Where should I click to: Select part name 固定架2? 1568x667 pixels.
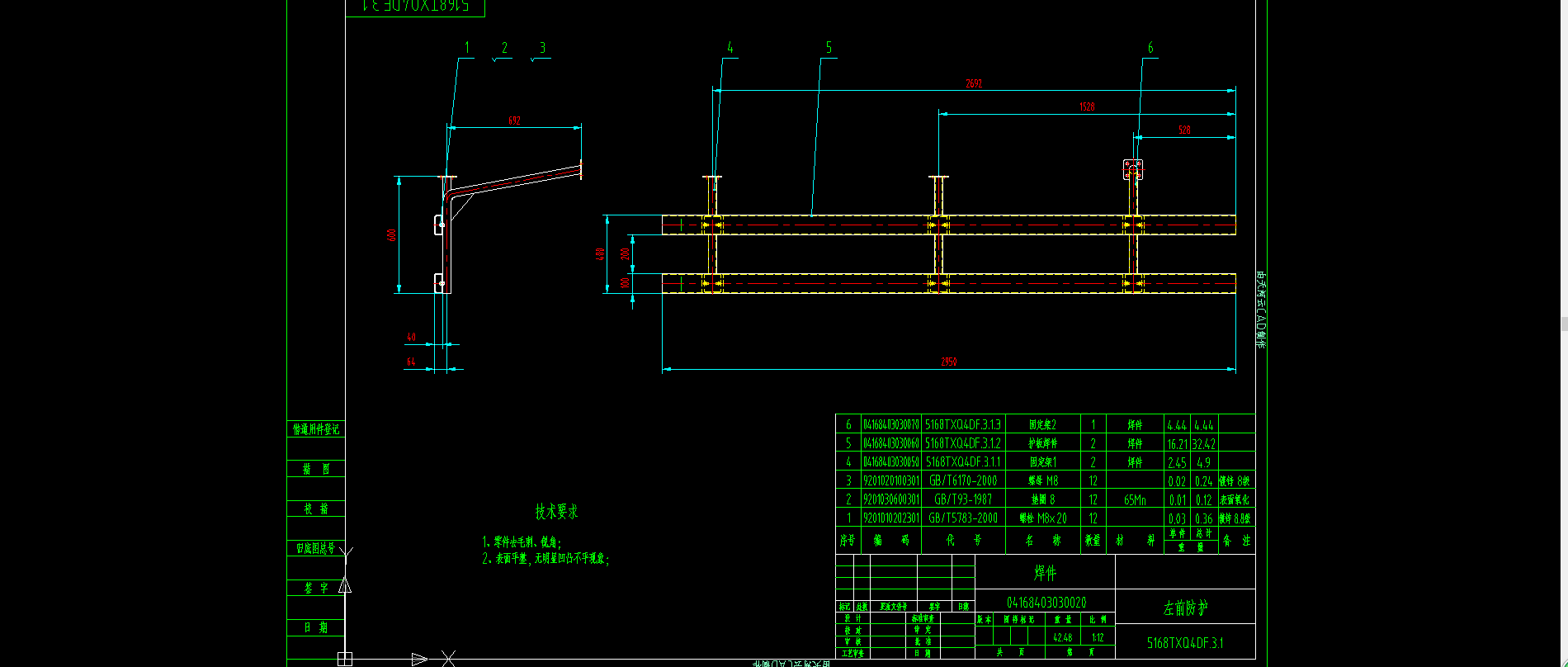(x=1042, y=424)
